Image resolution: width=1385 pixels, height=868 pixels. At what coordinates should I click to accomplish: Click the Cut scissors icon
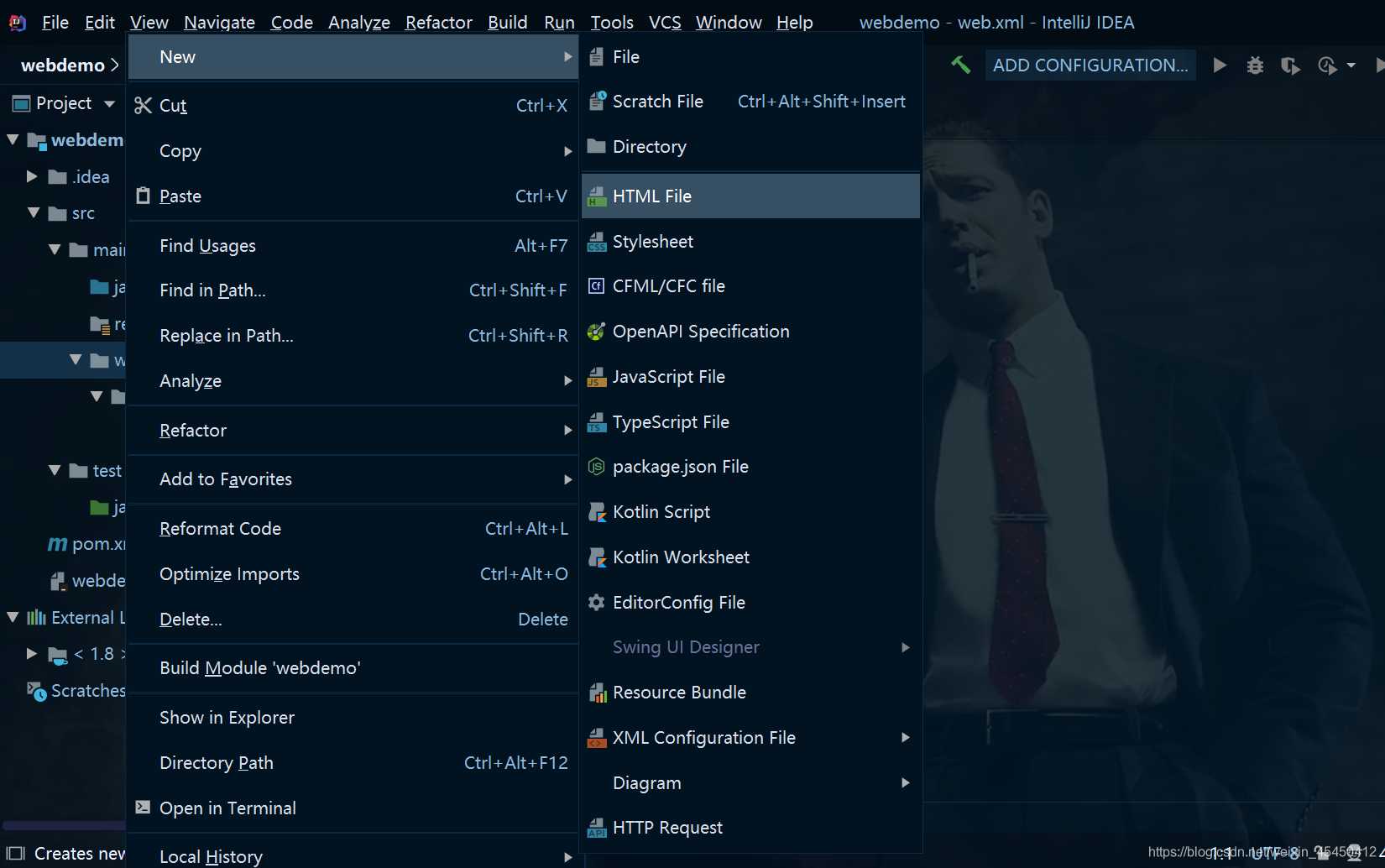point(144,105)
